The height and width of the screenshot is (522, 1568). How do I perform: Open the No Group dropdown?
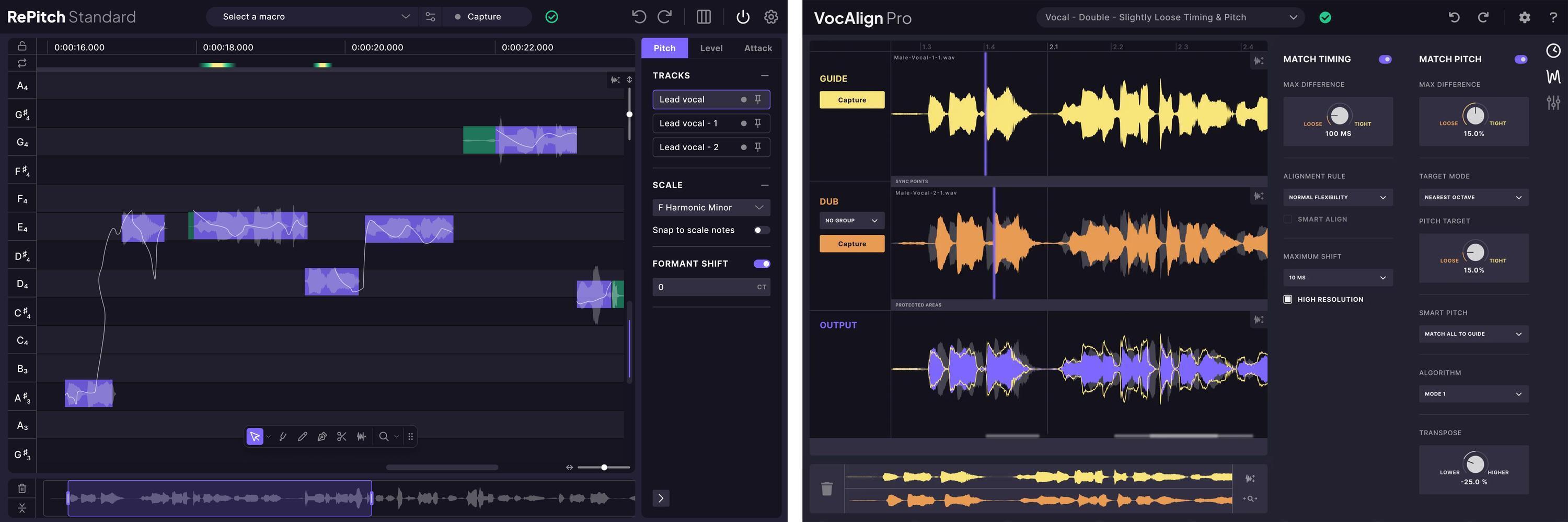pos(851,221)
